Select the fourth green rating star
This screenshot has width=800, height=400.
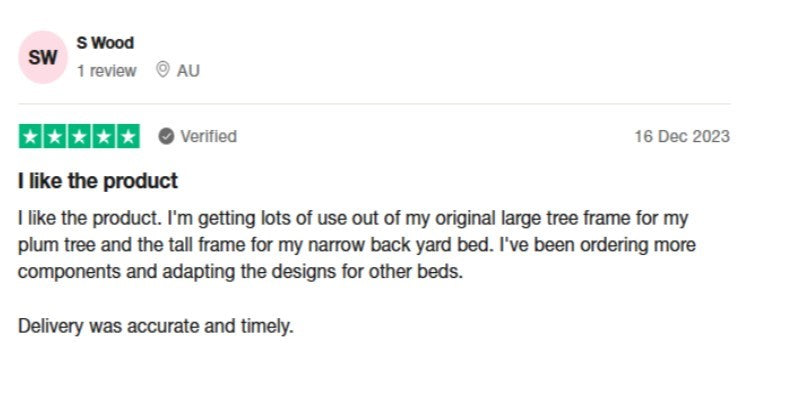tap(104, 136)
